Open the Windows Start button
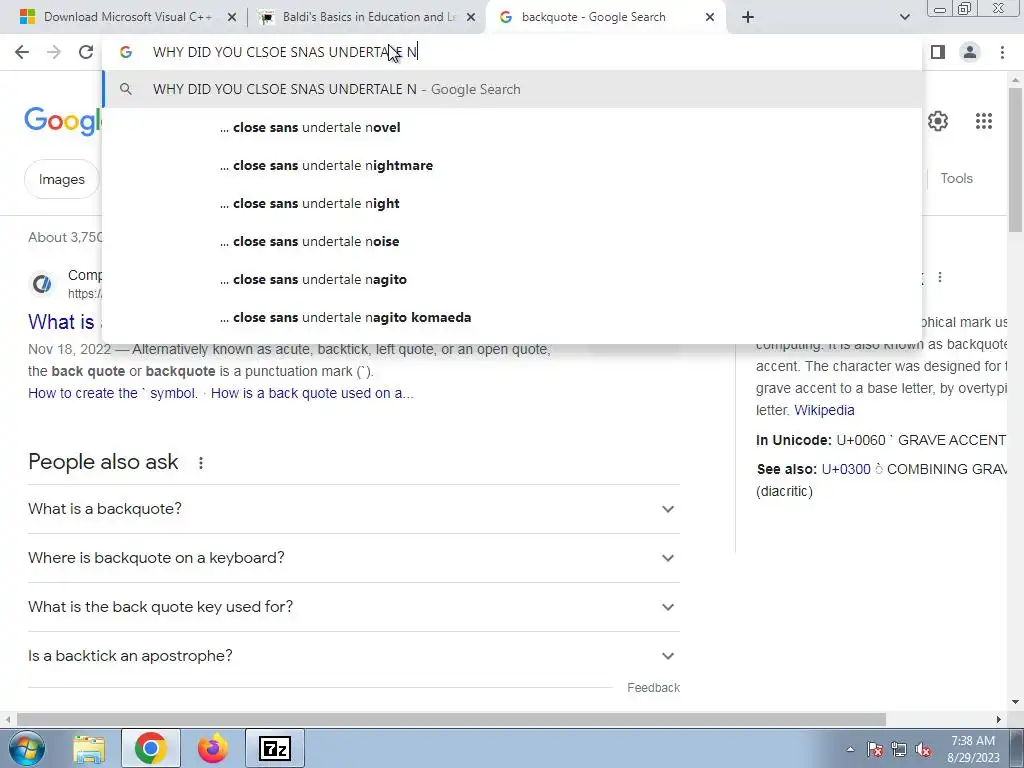 tap(26, 748)
